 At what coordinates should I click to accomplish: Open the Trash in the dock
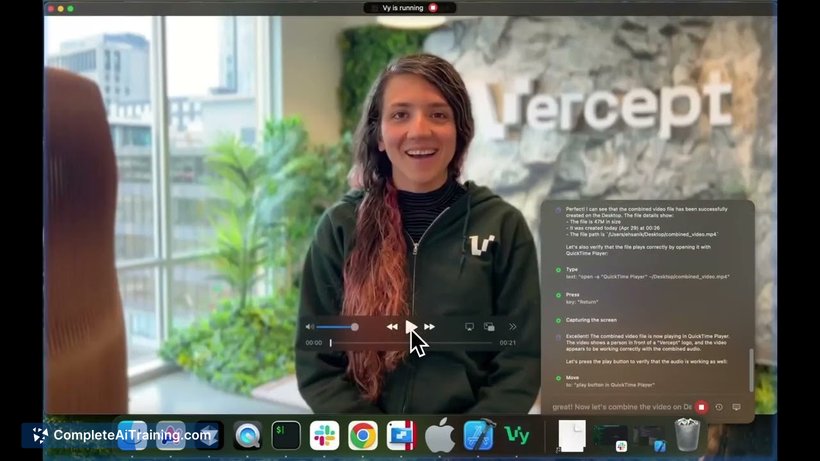(688, 434)
